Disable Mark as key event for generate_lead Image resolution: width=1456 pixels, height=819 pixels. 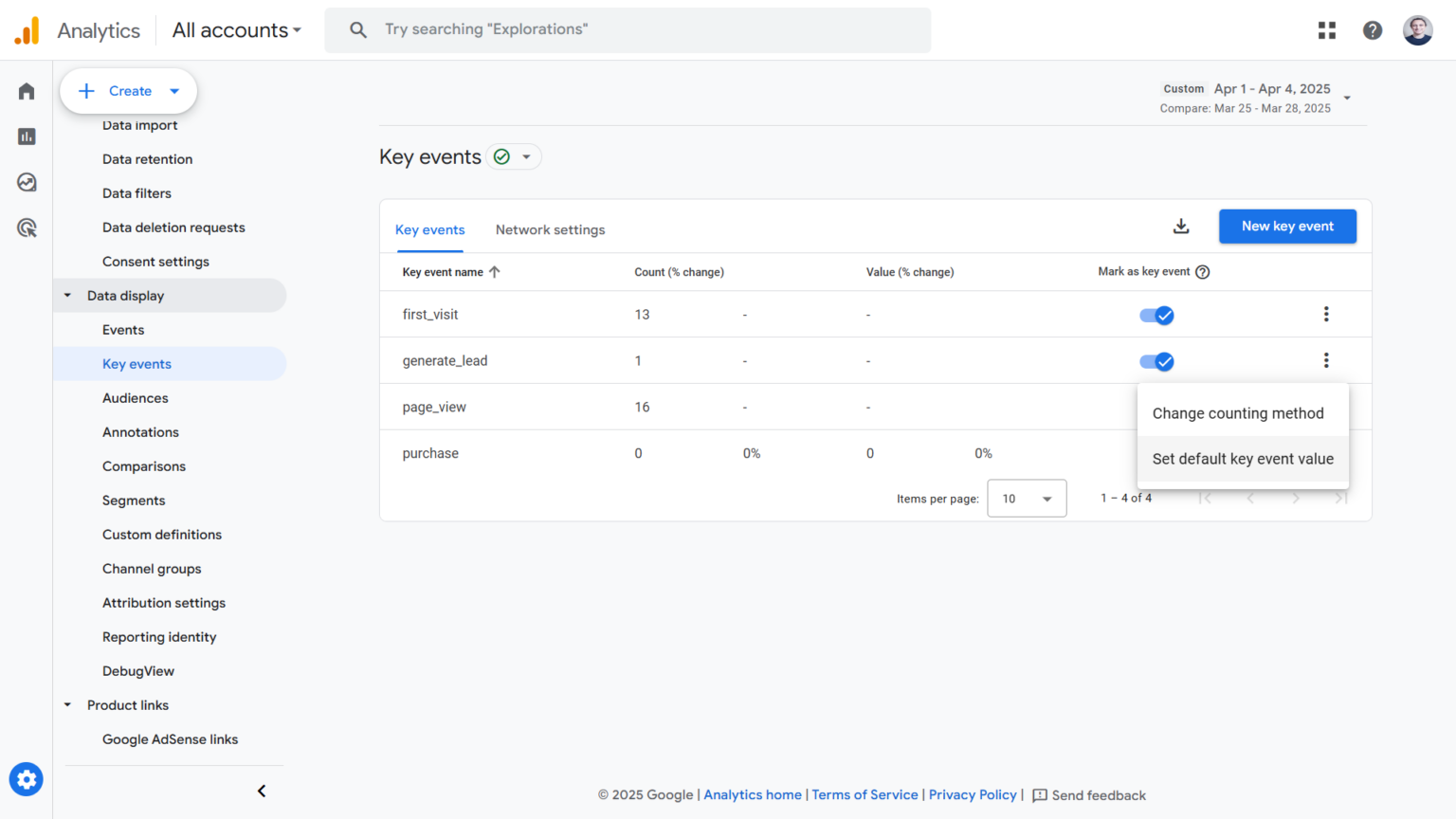[1156, 361]
